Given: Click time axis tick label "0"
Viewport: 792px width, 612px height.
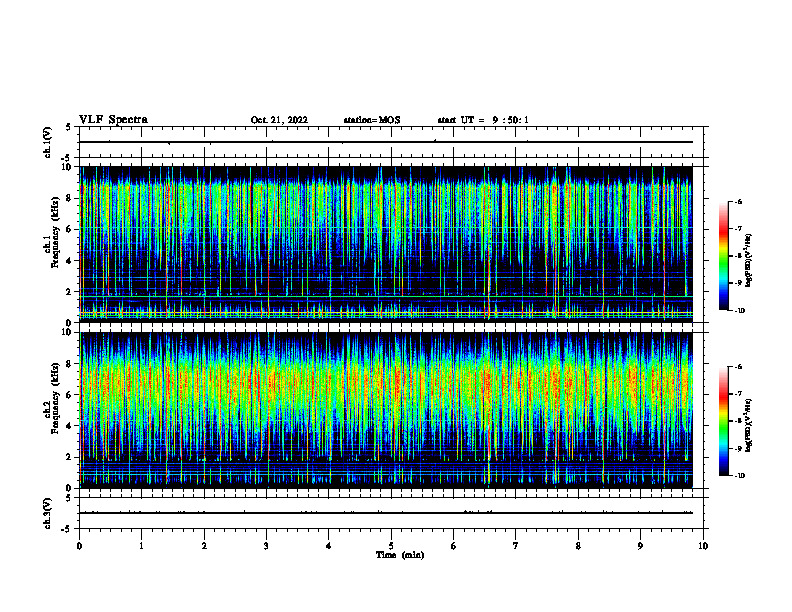Looking at the screenshot, I should [79, 546].
